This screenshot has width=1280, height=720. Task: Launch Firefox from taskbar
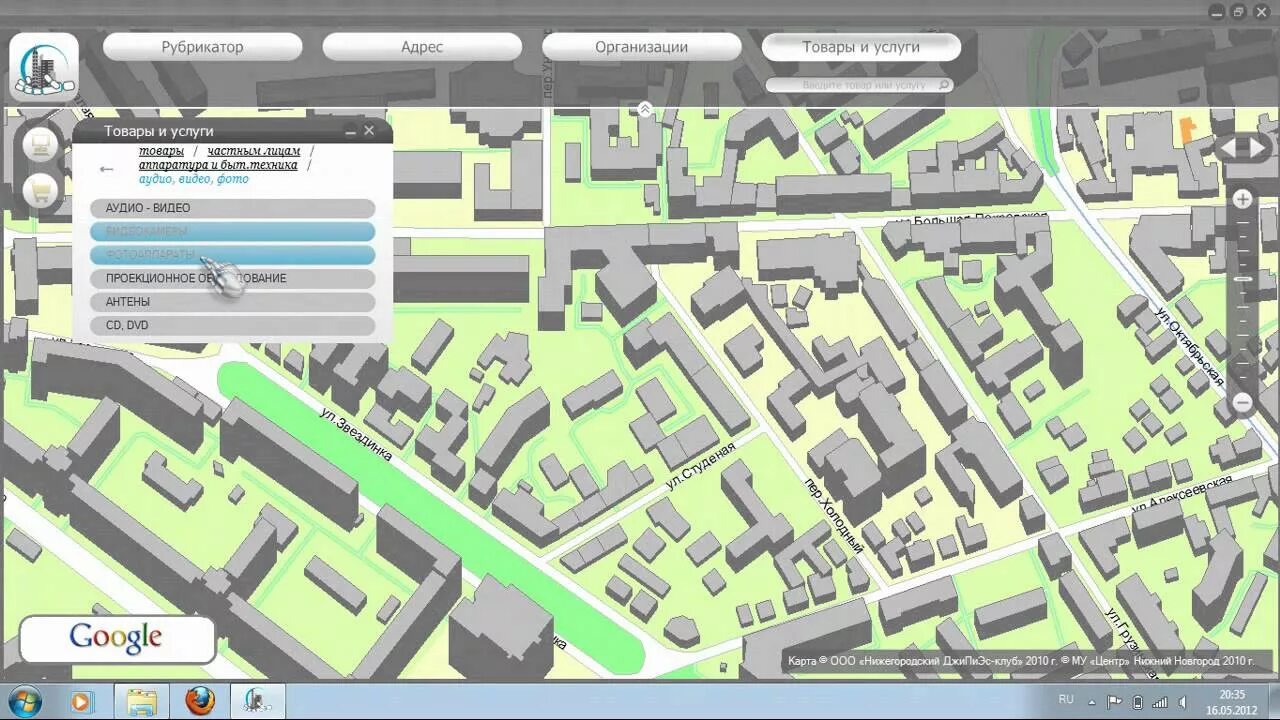pyautogui.click(x=199, y=701)
